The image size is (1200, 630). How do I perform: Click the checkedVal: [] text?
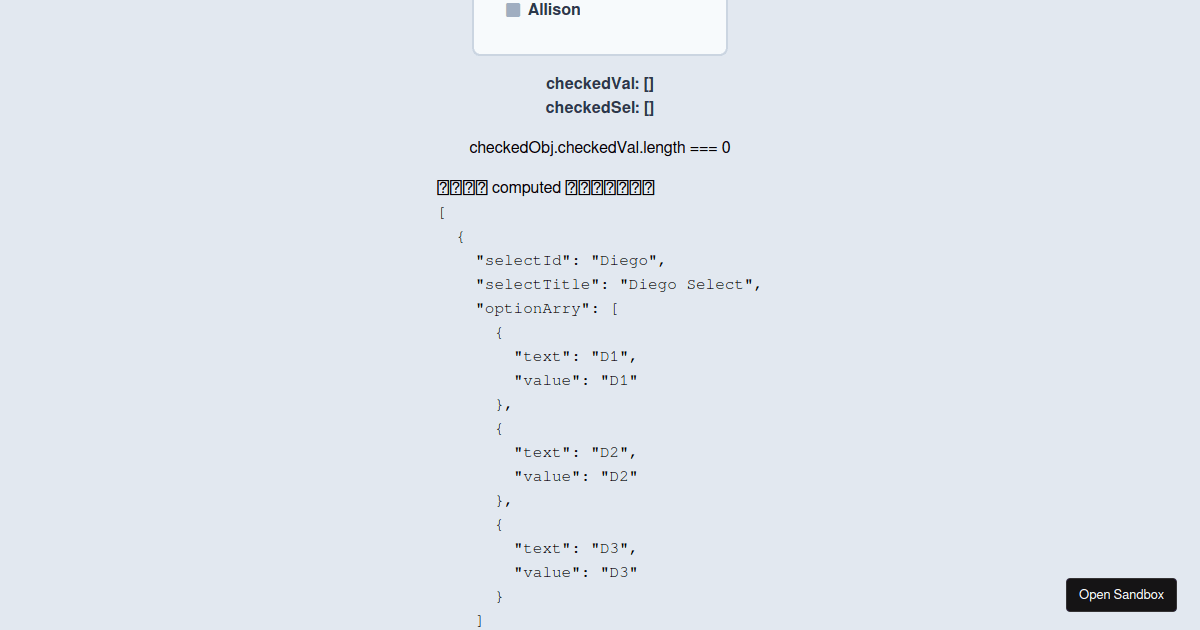point(599,83)
